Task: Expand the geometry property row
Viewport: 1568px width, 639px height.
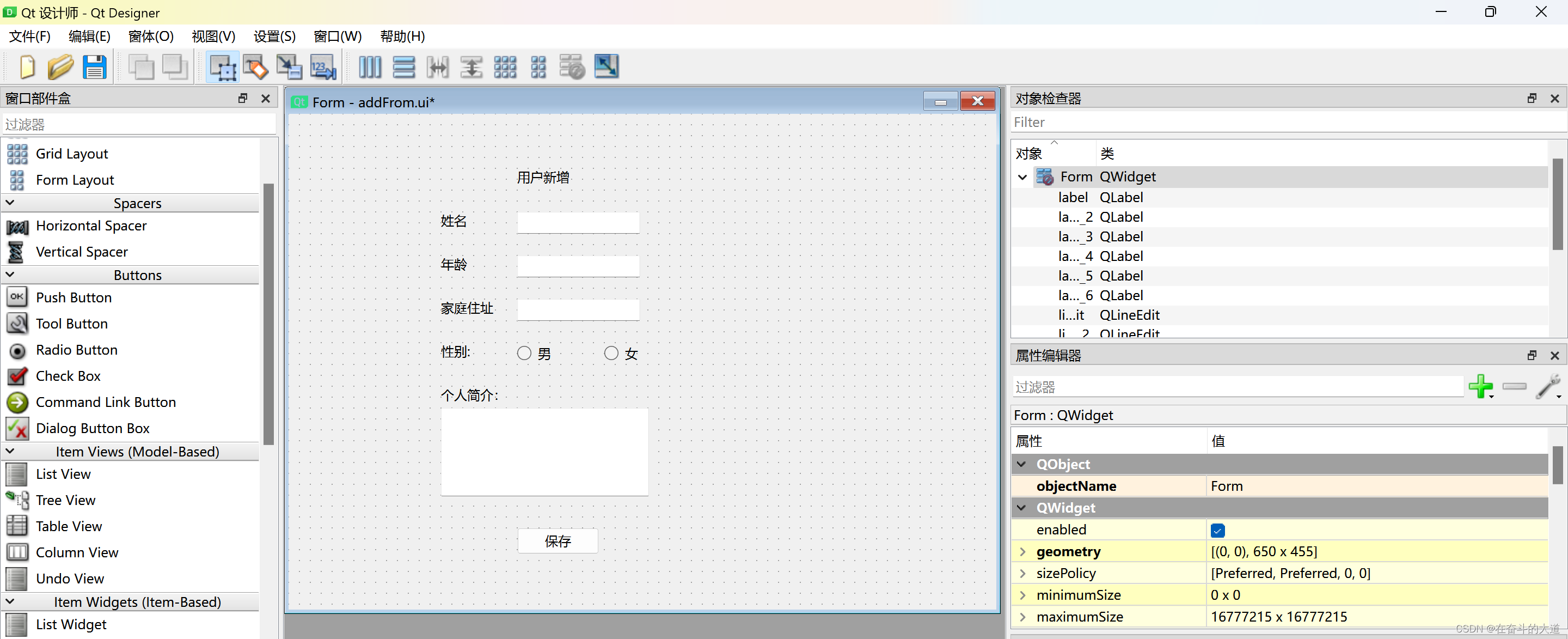Action: (1022, 552)
